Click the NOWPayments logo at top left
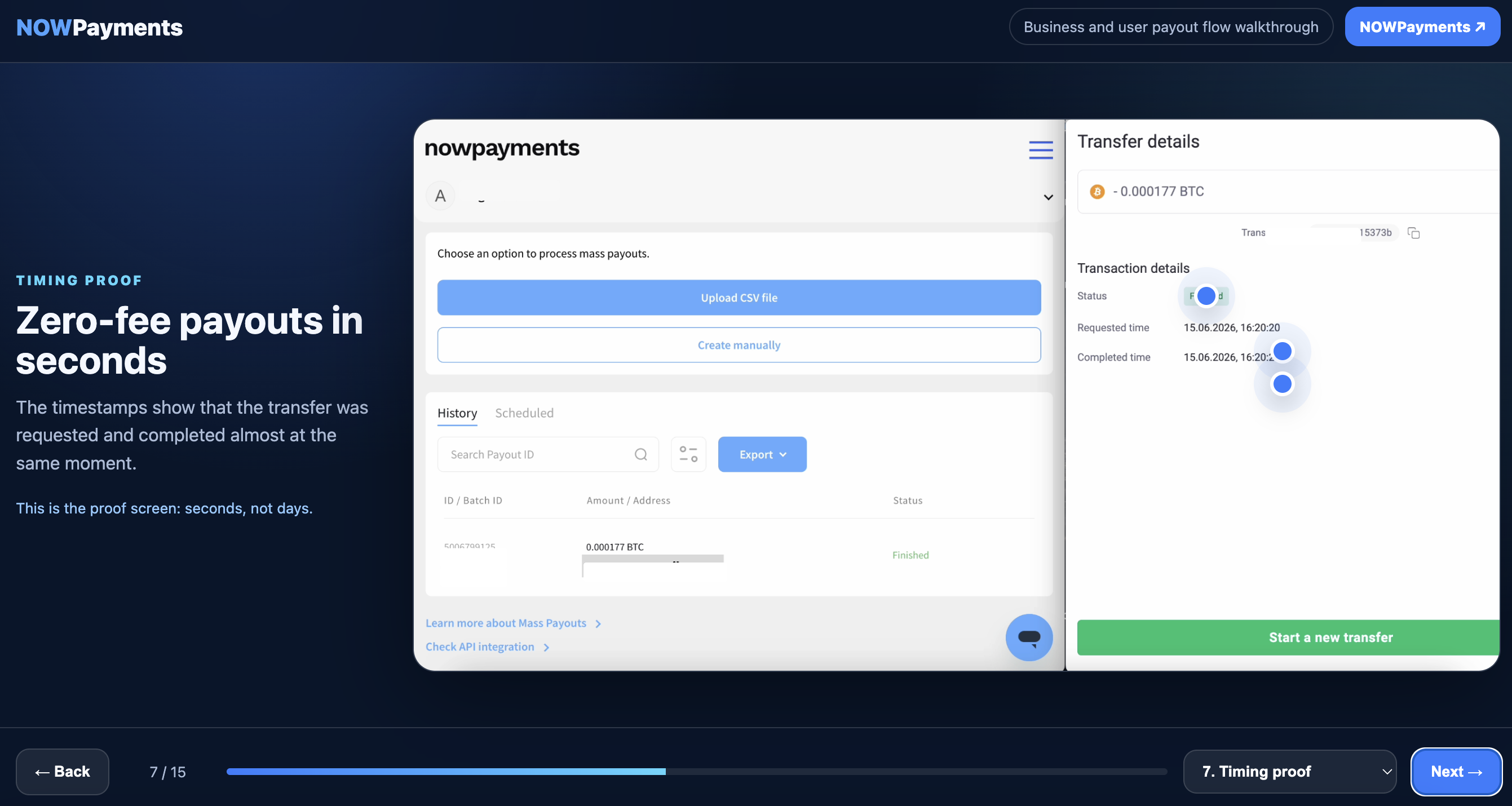1512x806 pixels. click(x=99, y=28)
